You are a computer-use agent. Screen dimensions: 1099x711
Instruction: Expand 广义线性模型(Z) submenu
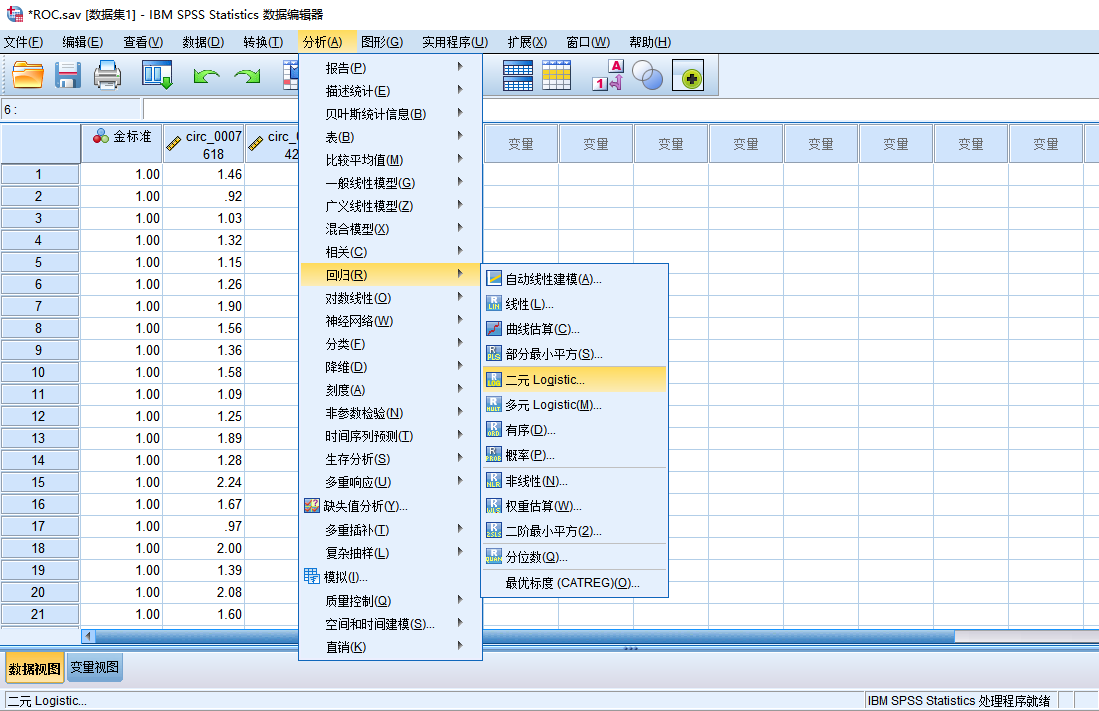pos(390,206)
